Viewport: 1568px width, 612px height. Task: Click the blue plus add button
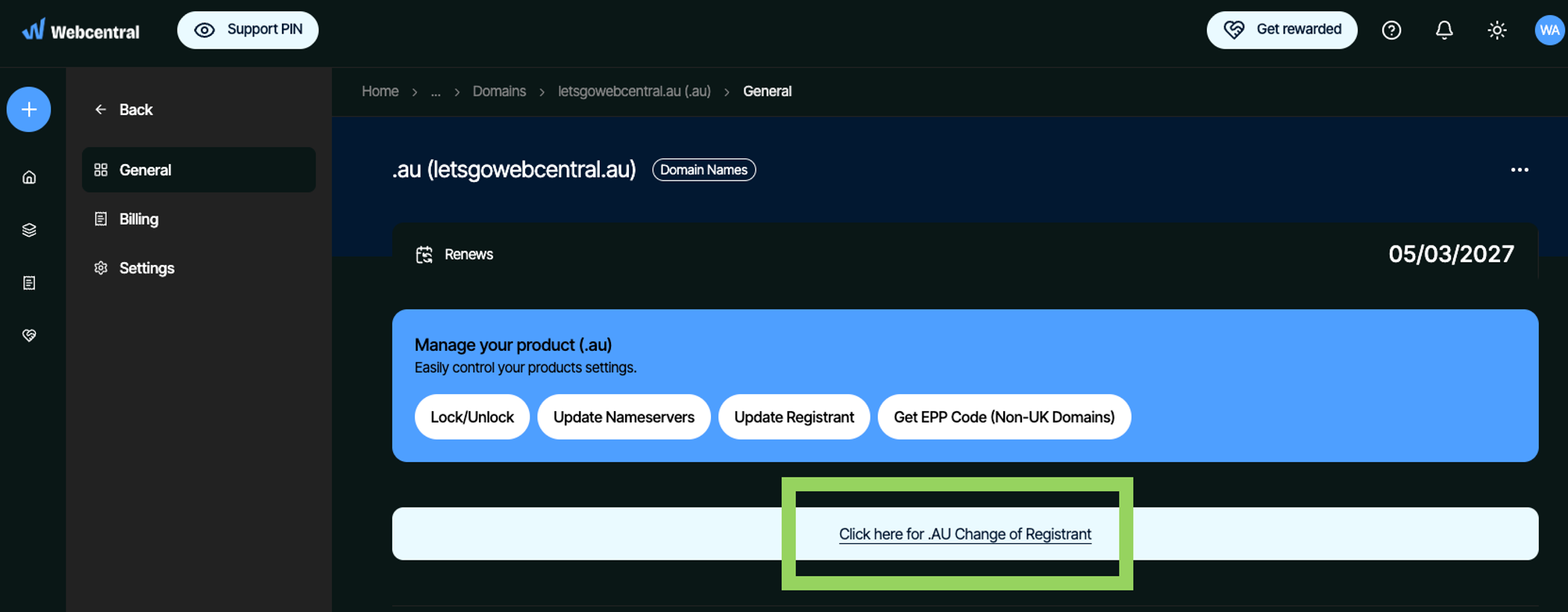click(x=29, y=110)
